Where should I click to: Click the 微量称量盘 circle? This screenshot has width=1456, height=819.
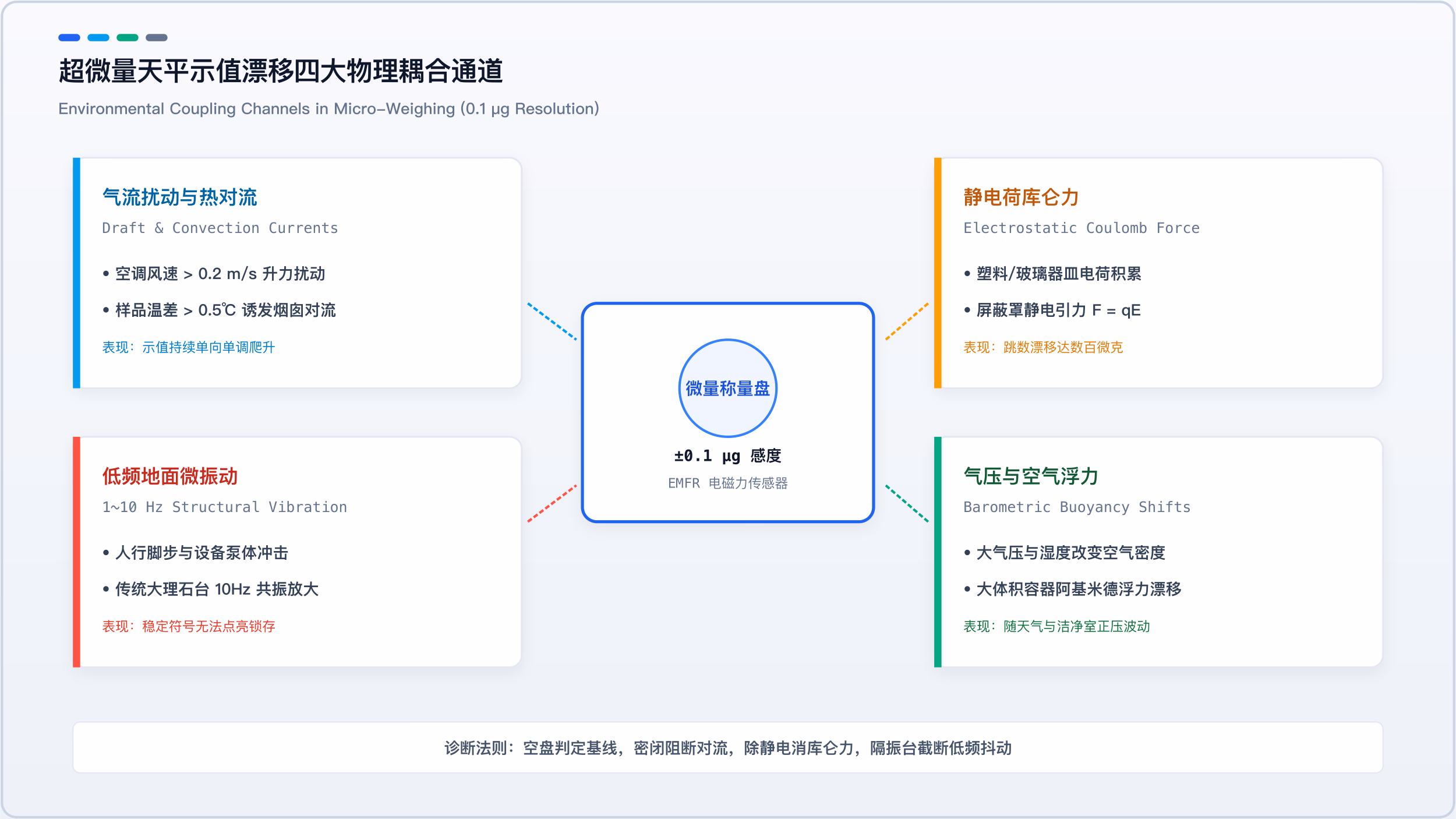(728, 388)
